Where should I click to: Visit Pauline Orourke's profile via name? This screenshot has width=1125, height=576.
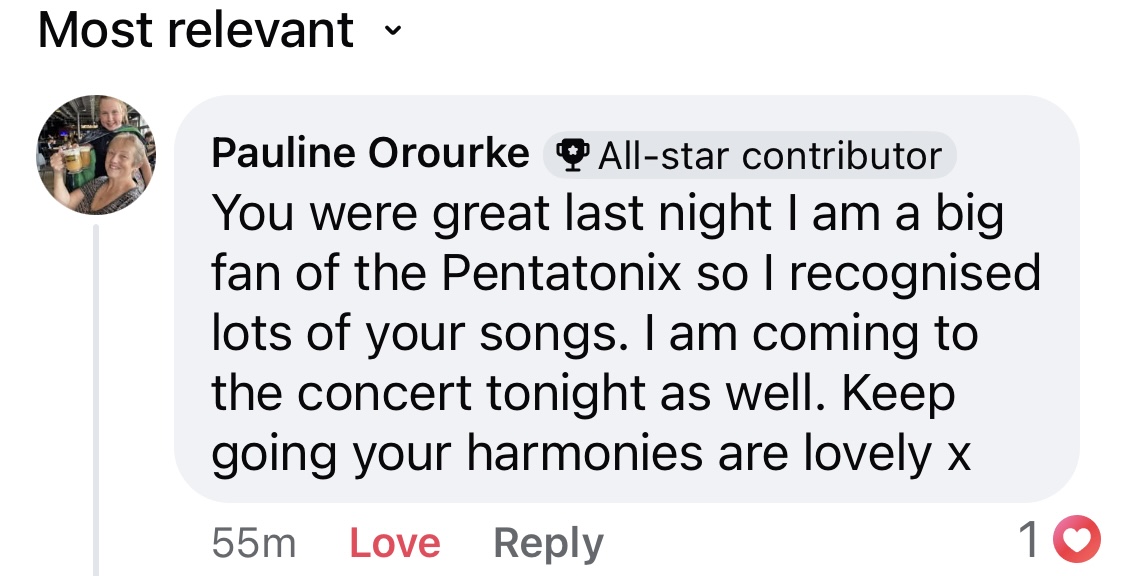pos(370,154)
